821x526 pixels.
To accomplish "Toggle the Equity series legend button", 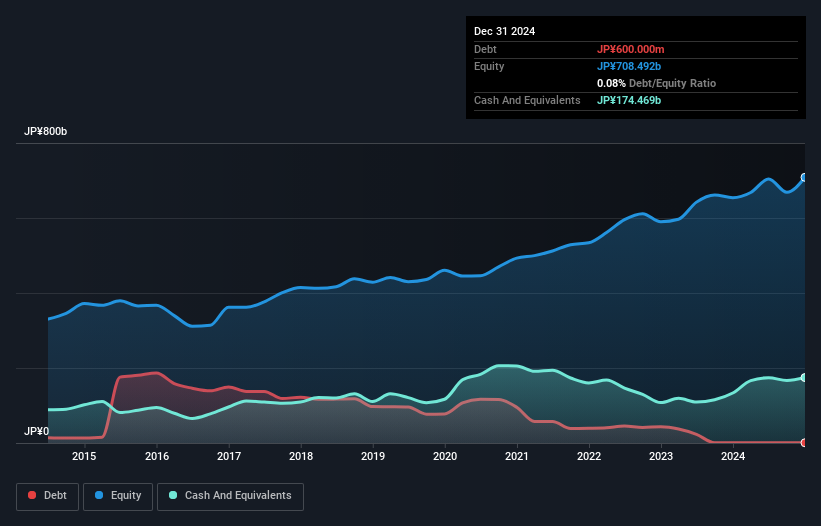I will pos(118,496).
